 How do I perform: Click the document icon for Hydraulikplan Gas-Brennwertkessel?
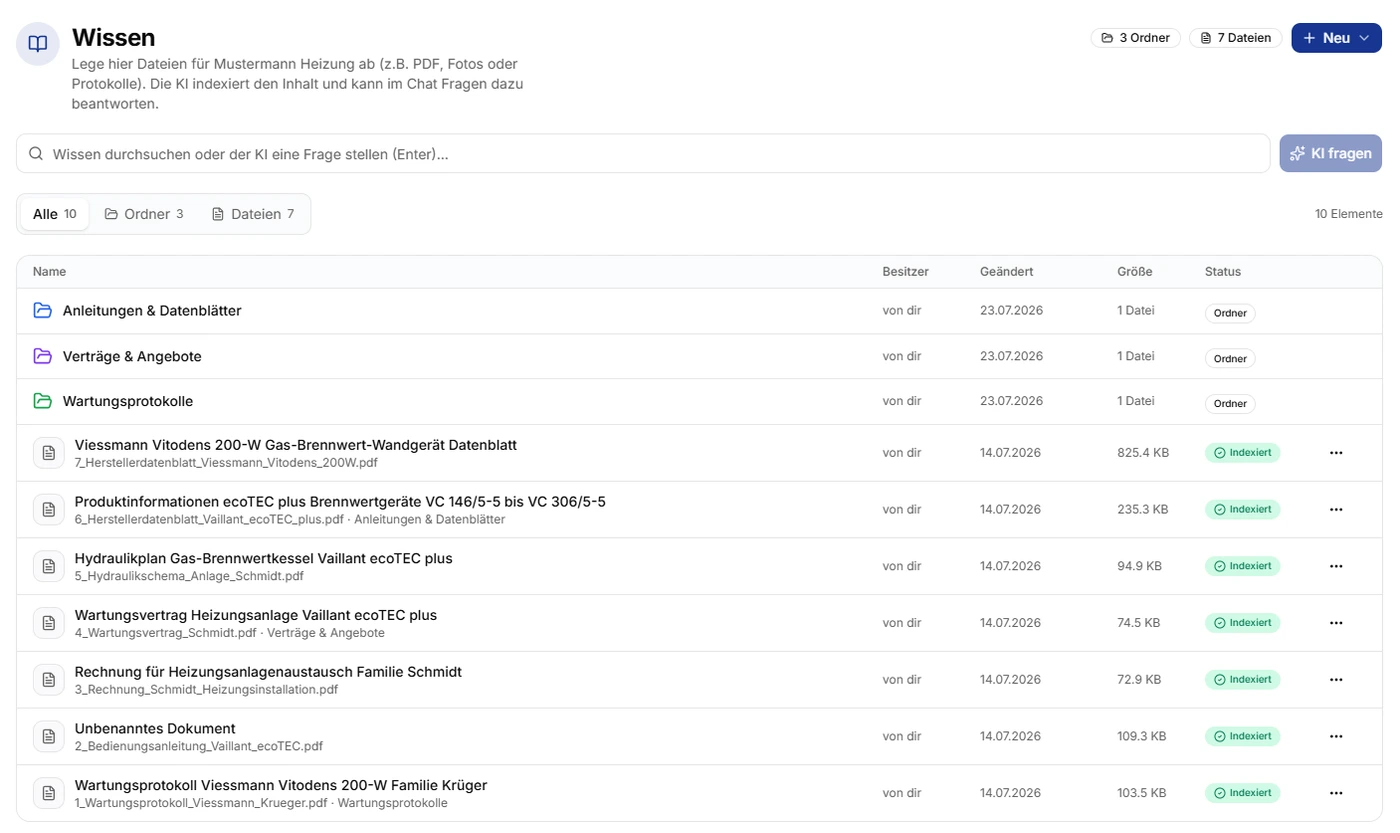pos(48,566)
